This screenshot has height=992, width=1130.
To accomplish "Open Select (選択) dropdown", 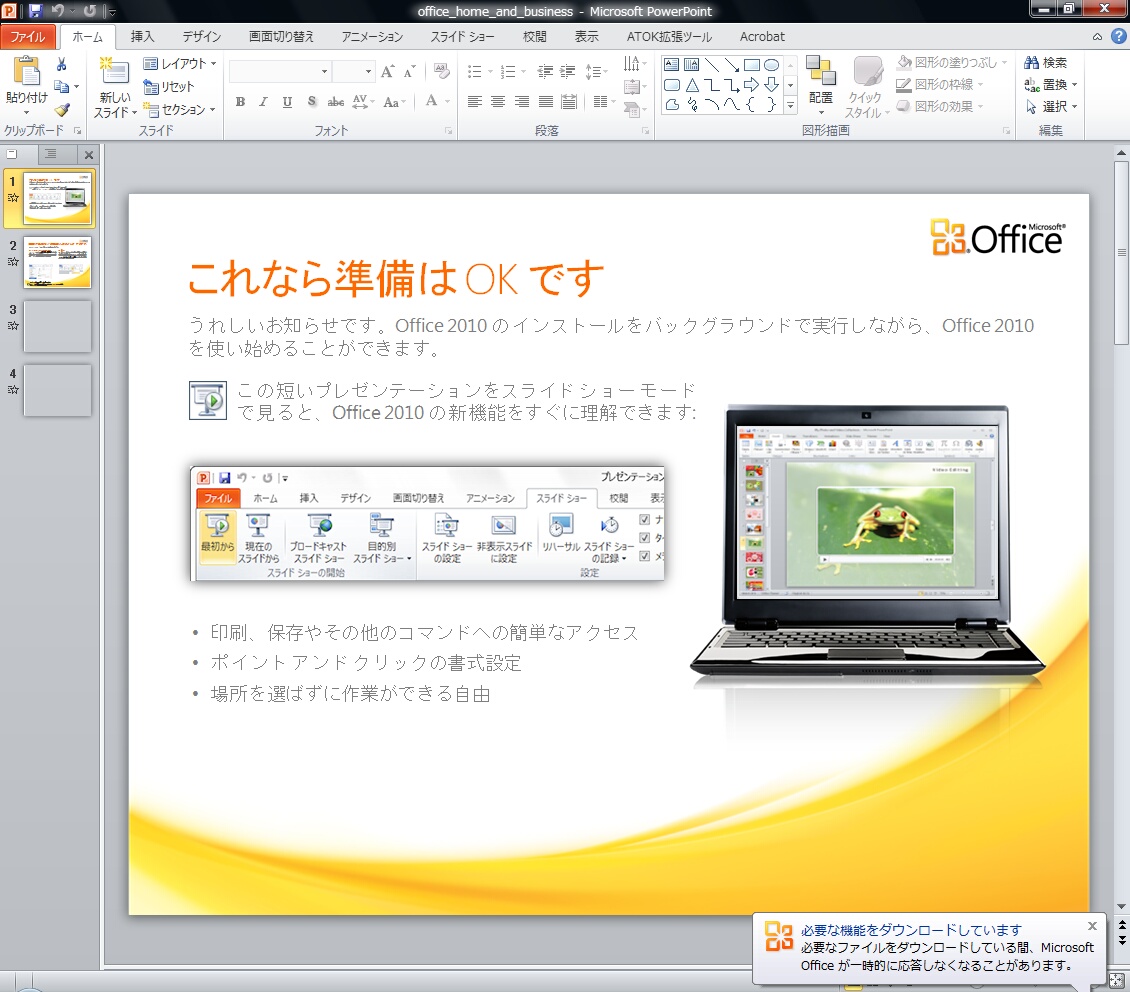I will pos(1051,107).
